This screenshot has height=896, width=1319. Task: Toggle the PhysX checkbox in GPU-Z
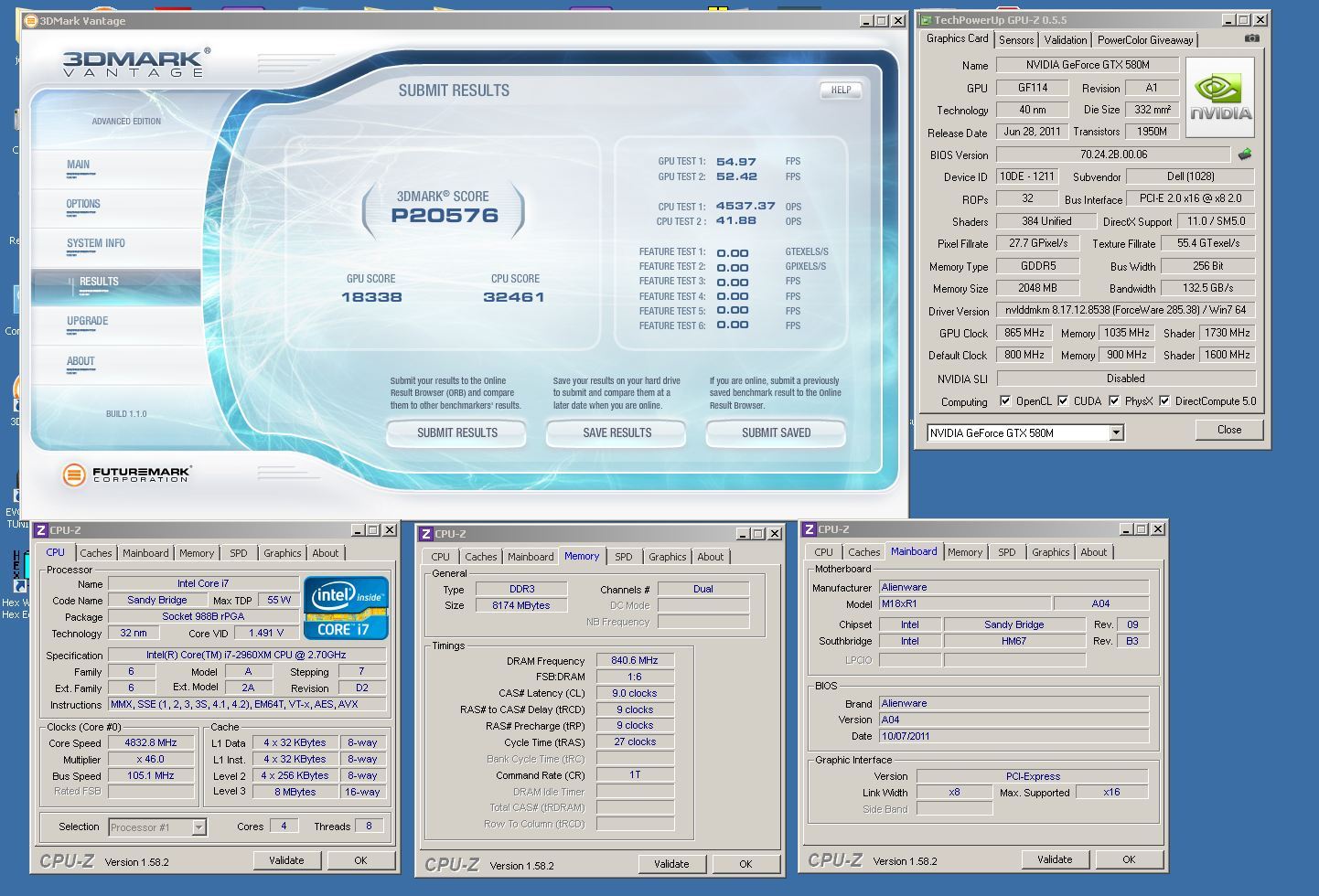pos(1114,400)
